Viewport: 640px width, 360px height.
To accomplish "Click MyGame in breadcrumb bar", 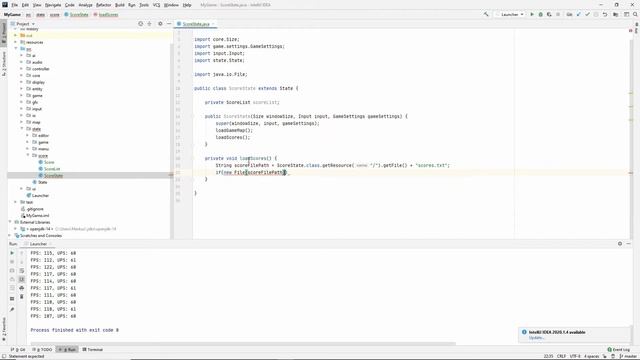I will click(12, 14).
